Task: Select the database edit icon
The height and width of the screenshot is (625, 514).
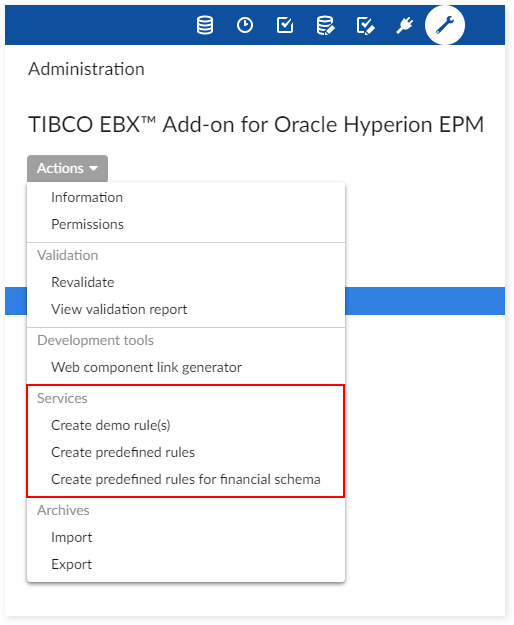Action: pos(326,26)
